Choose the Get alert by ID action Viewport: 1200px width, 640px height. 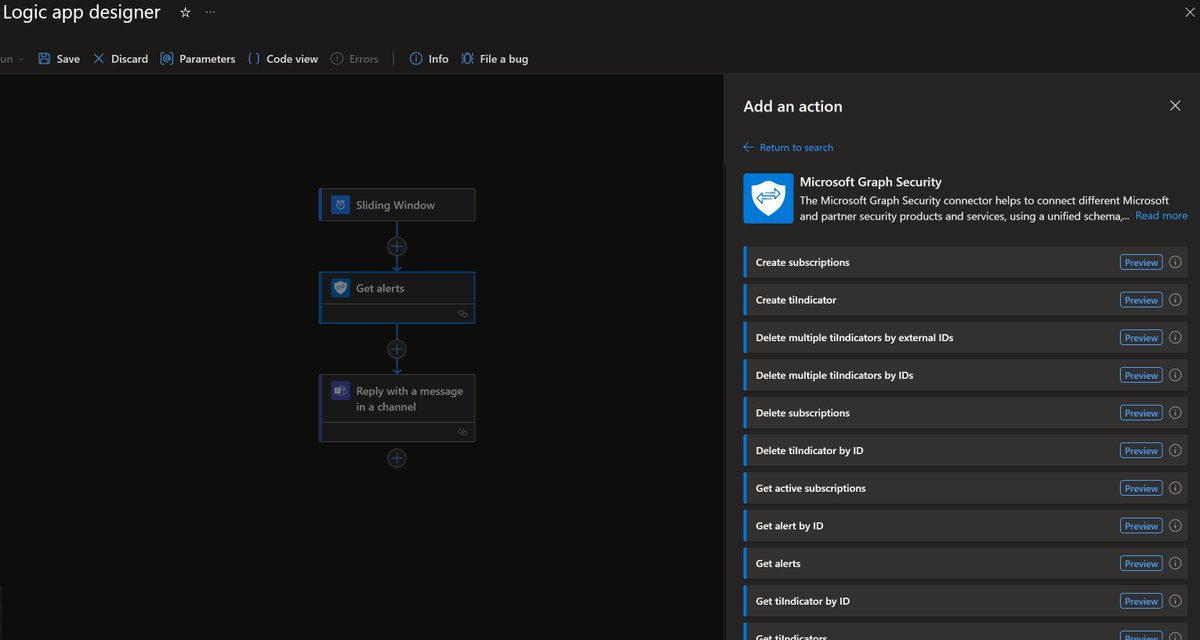965,526
